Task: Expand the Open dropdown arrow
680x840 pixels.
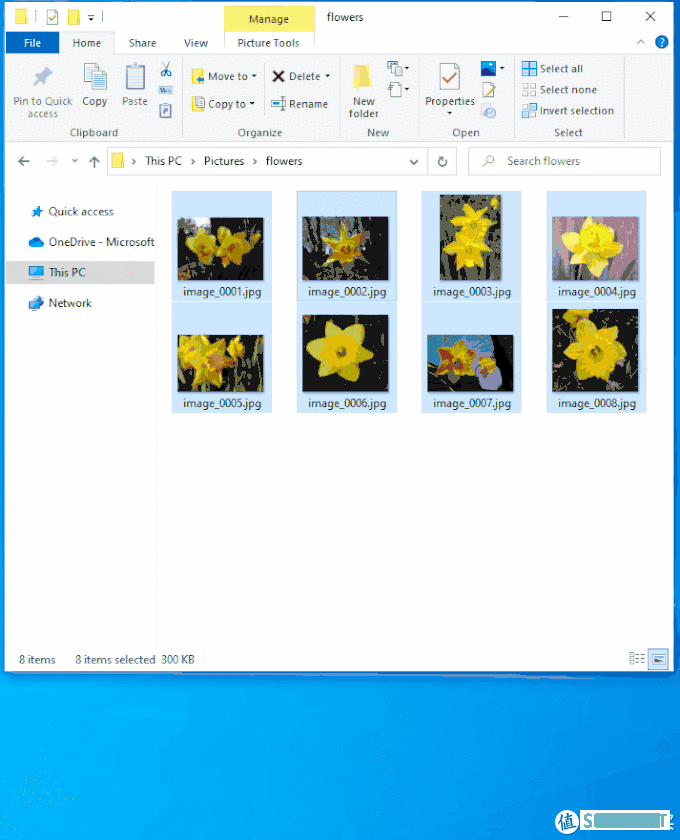Action: coord(502,68)
